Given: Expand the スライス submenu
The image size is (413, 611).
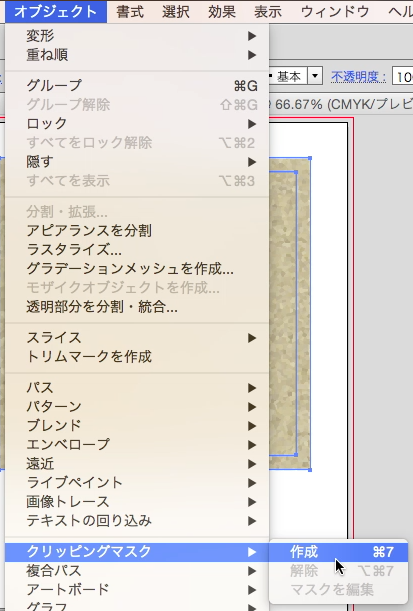Looking at the screenshot, I should pyautogui.click(x=137, y=338).
